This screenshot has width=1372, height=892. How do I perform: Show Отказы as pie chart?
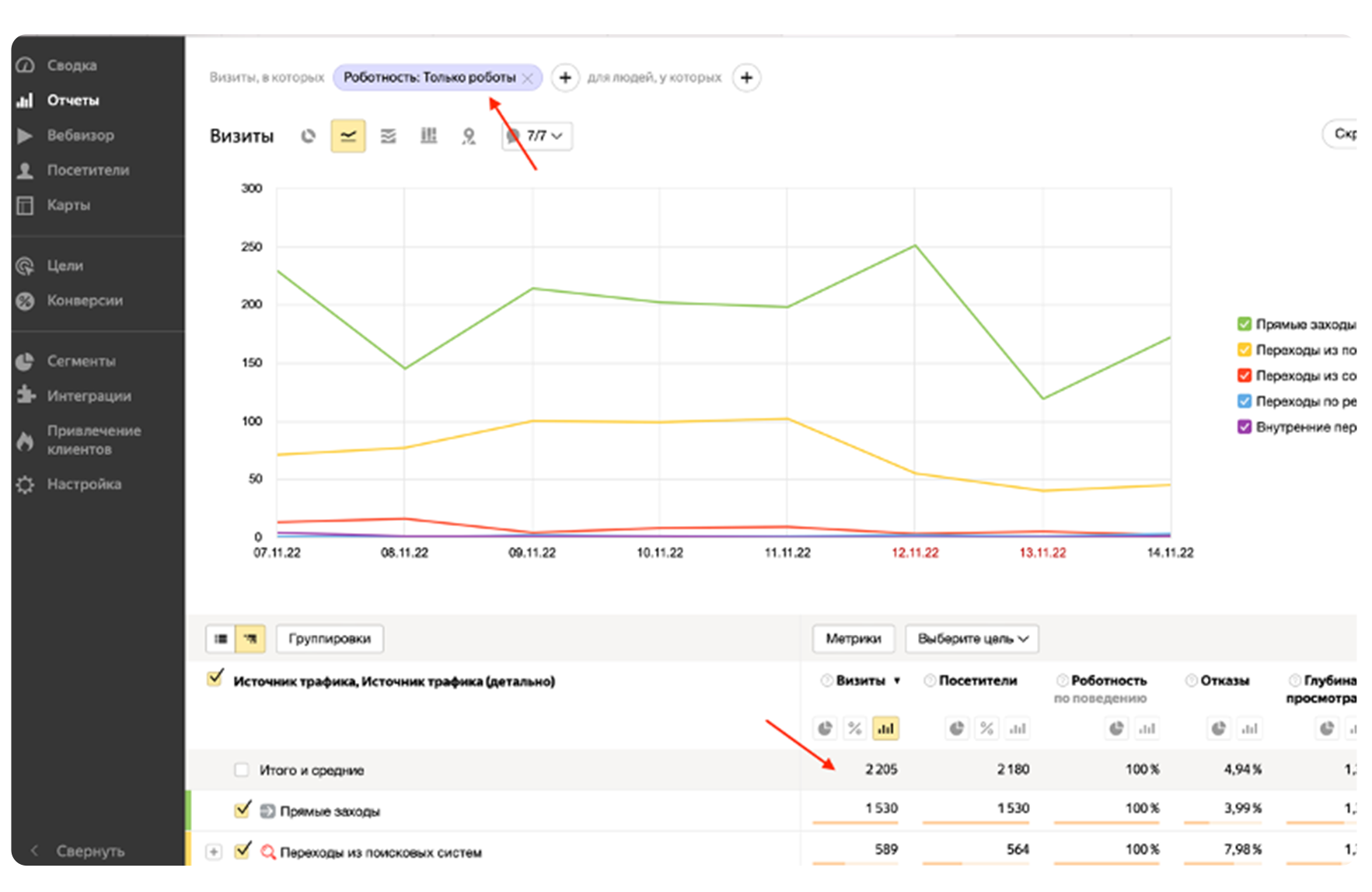tap(1219, 728)
